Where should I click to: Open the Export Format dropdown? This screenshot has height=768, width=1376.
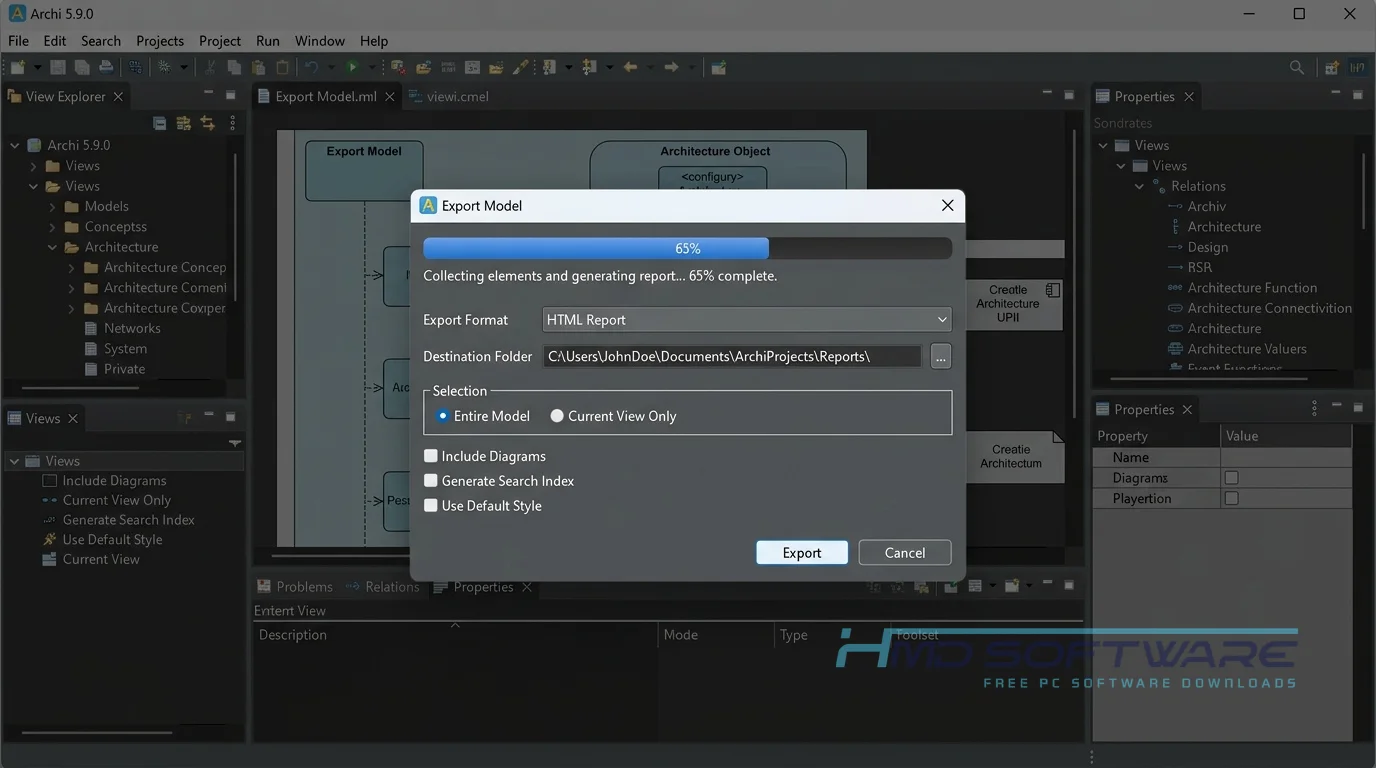coord(747,320)
